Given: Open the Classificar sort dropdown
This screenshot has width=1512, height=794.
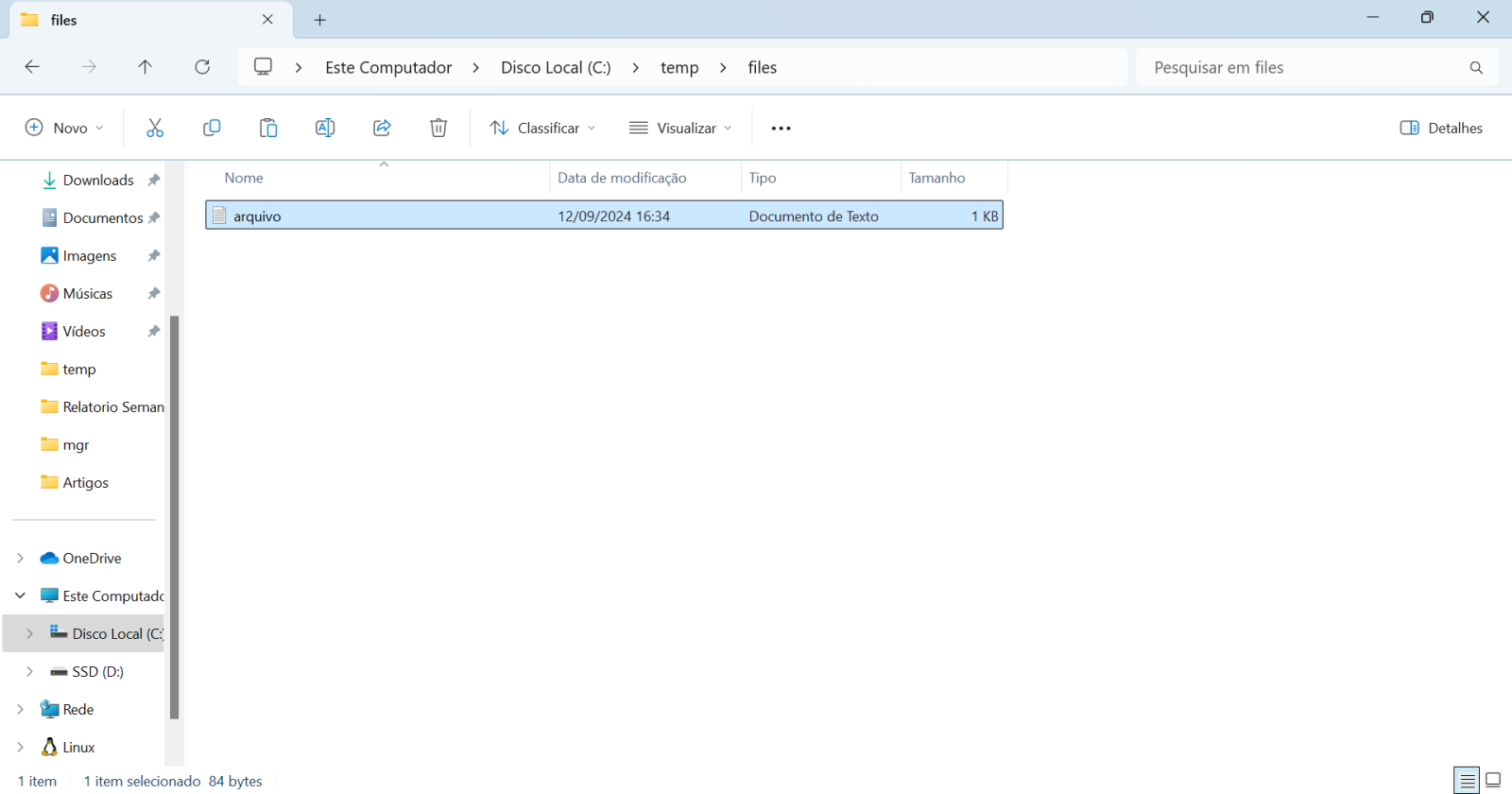Looking at the screenshot, I should point(542,128).
